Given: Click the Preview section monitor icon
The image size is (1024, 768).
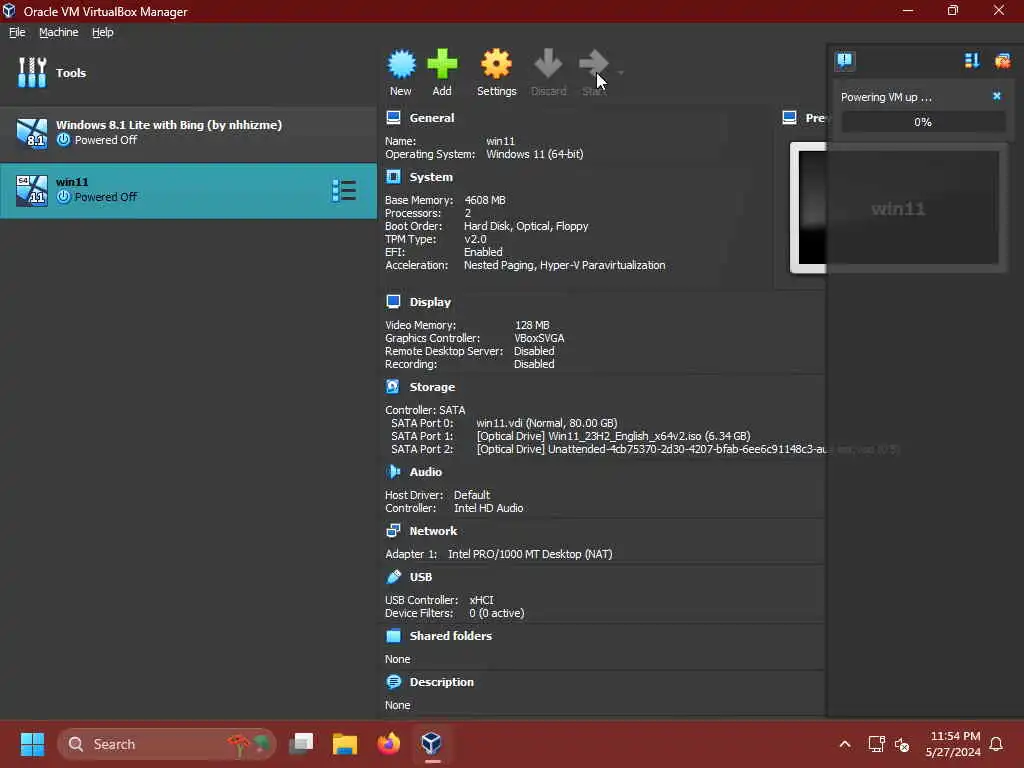Looking at the screenshot, I should point(790,118).
